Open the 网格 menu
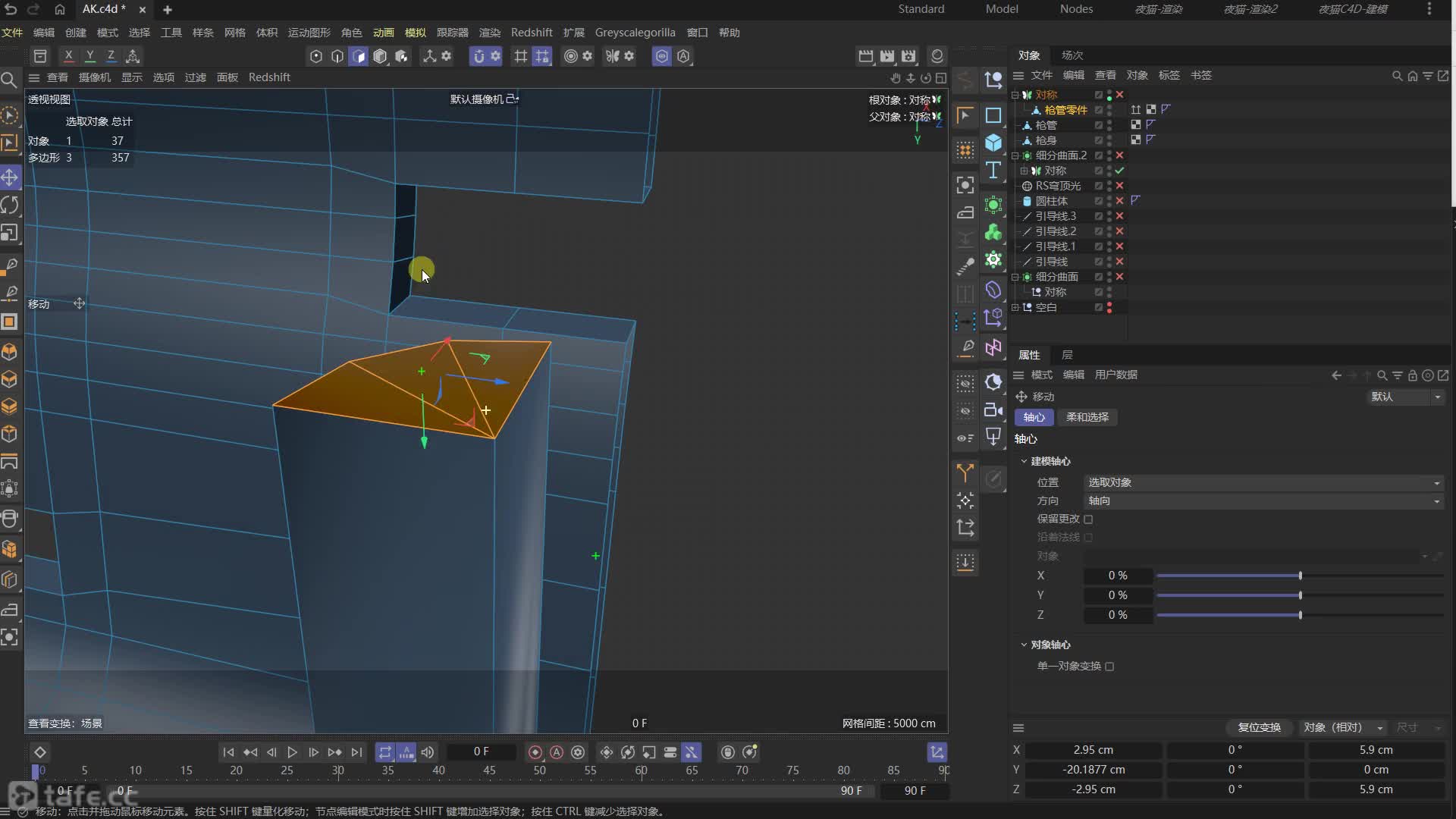The image size is (1456, 819). point(234,33)
